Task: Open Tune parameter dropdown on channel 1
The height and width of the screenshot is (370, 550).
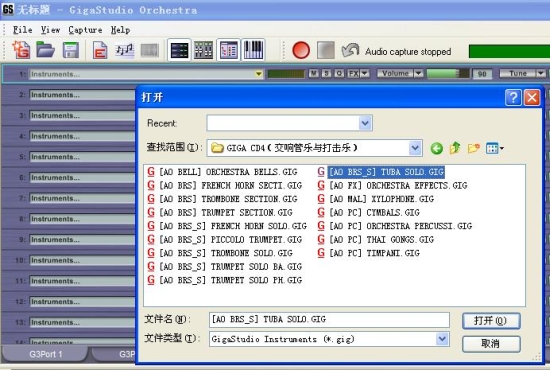Action: 541,73
